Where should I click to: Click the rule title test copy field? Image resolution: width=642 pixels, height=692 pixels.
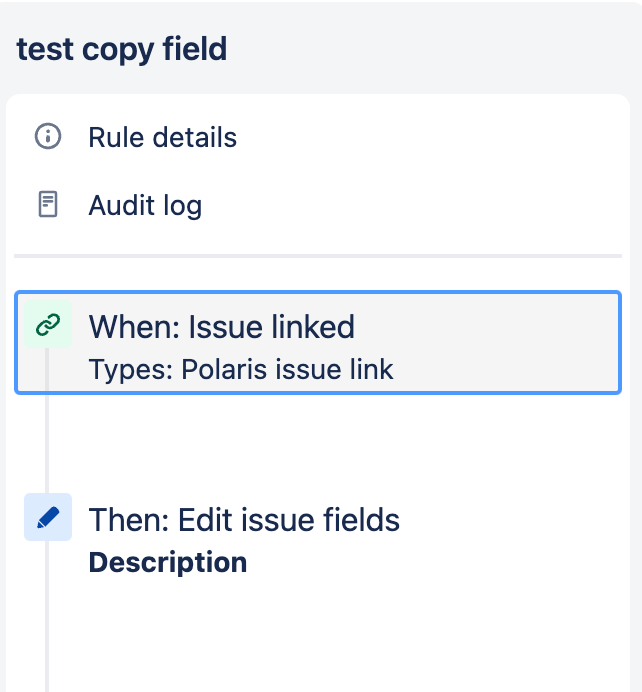click(x=121, y=49)
